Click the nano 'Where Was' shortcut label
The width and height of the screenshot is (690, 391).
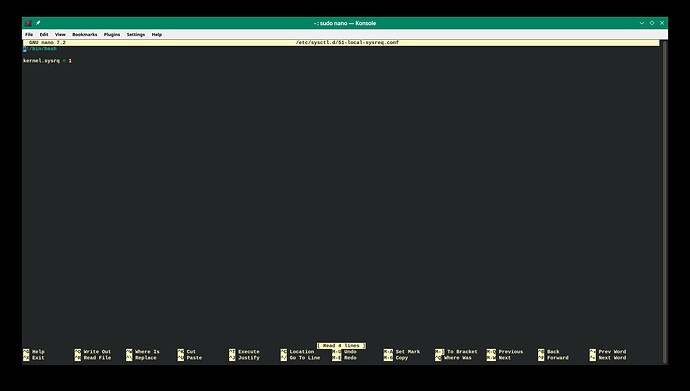point(458,358)
